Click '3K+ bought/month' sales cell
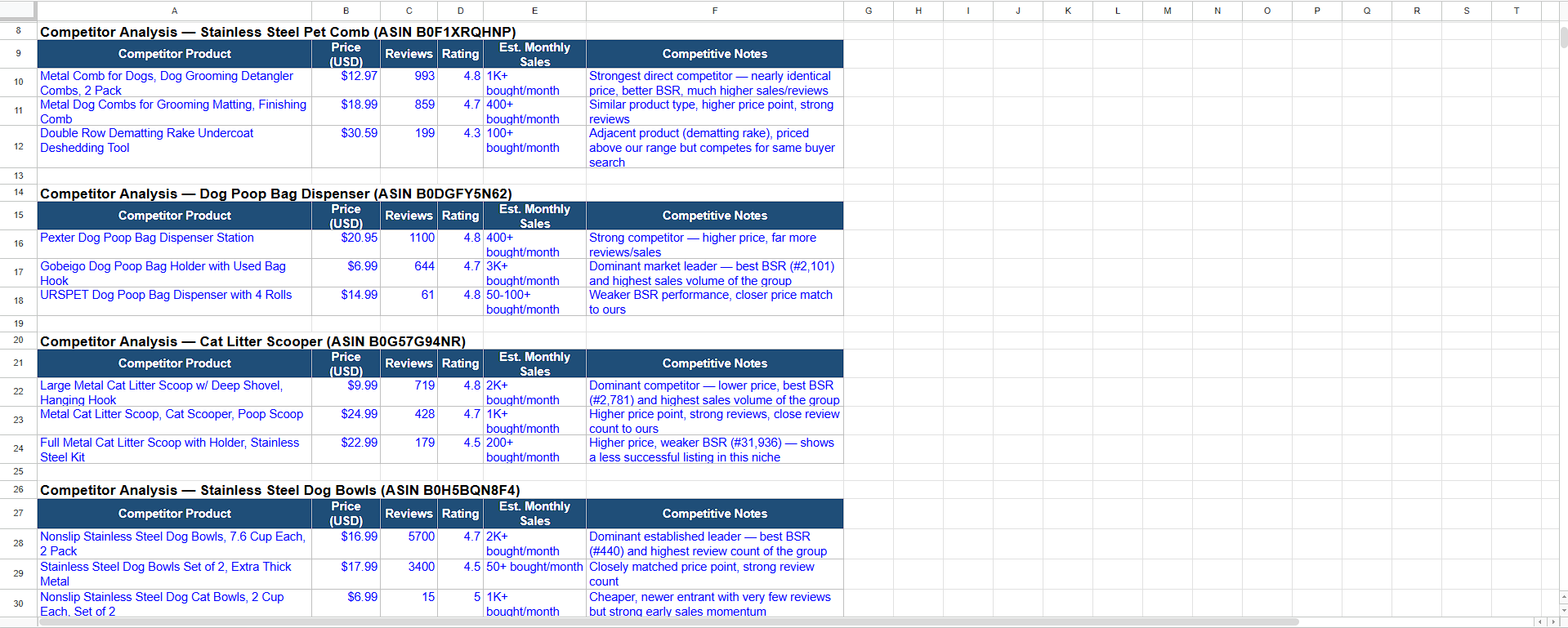The width and height of the screenshot is (1568, 628). (x=534, y=273)
